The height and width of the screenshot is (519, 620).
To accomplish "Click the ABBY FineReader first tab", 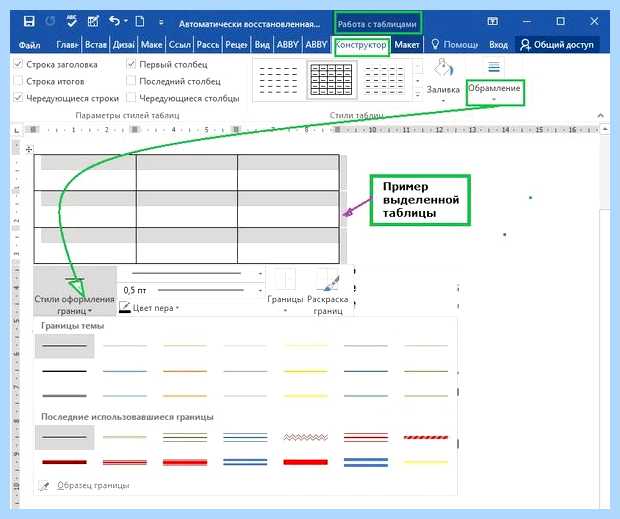I will [287, 45].
